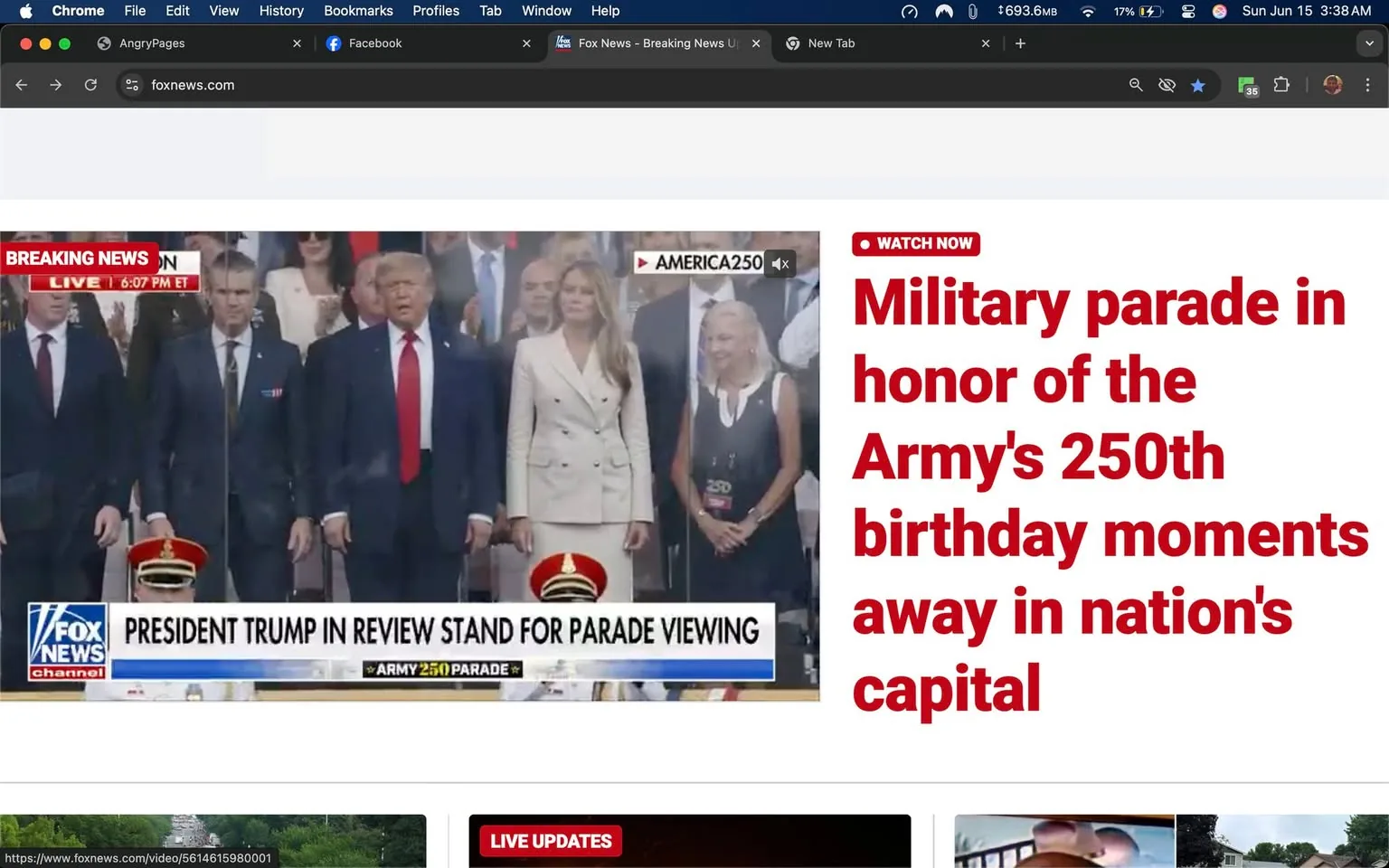The image size is (1389, 868).
Task: Open the Chrome extensions puzzle icon
Action: click(x=1281, y=85)
